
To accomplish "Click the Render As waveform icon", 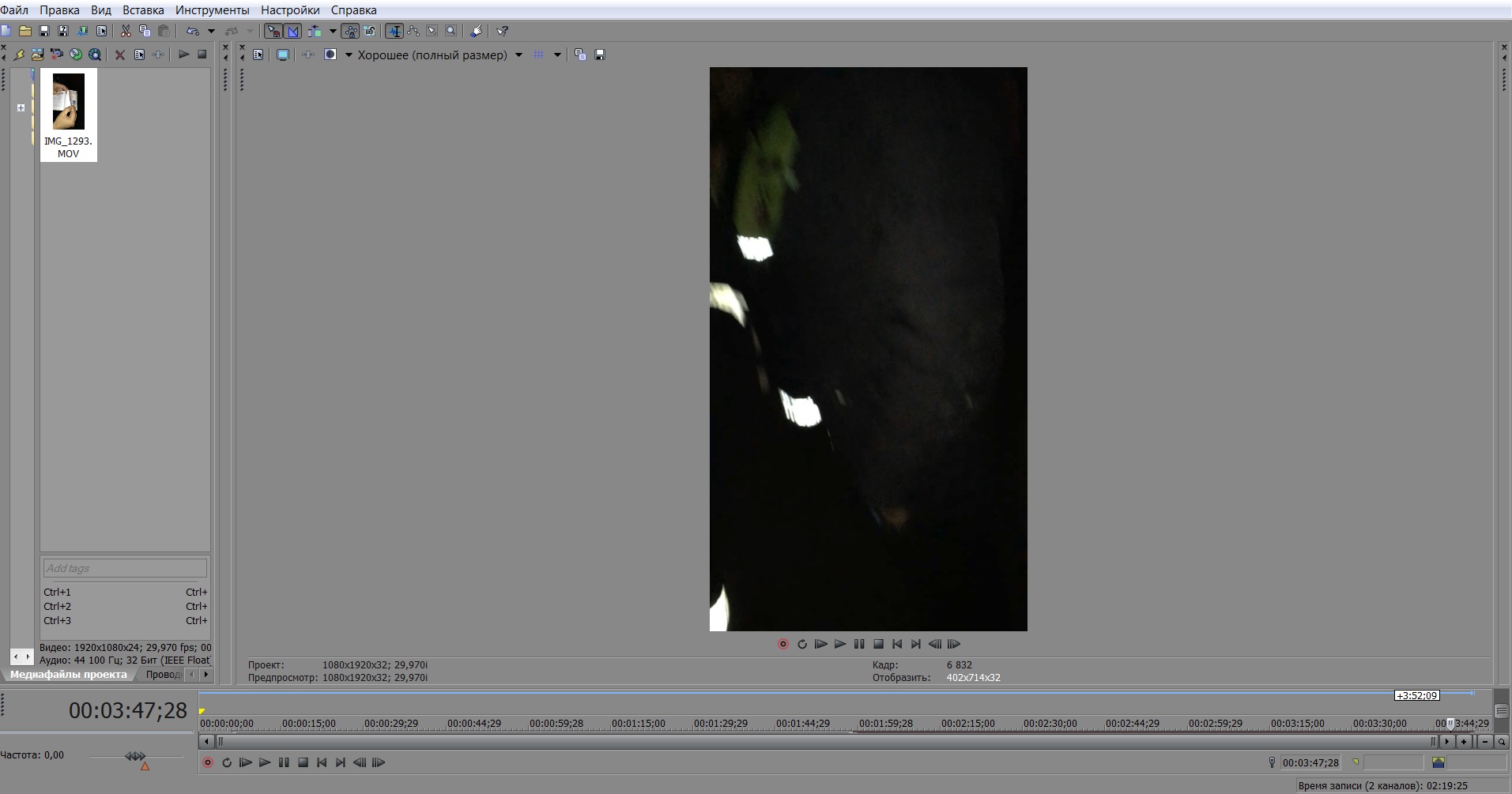I will tap(82, 31).
